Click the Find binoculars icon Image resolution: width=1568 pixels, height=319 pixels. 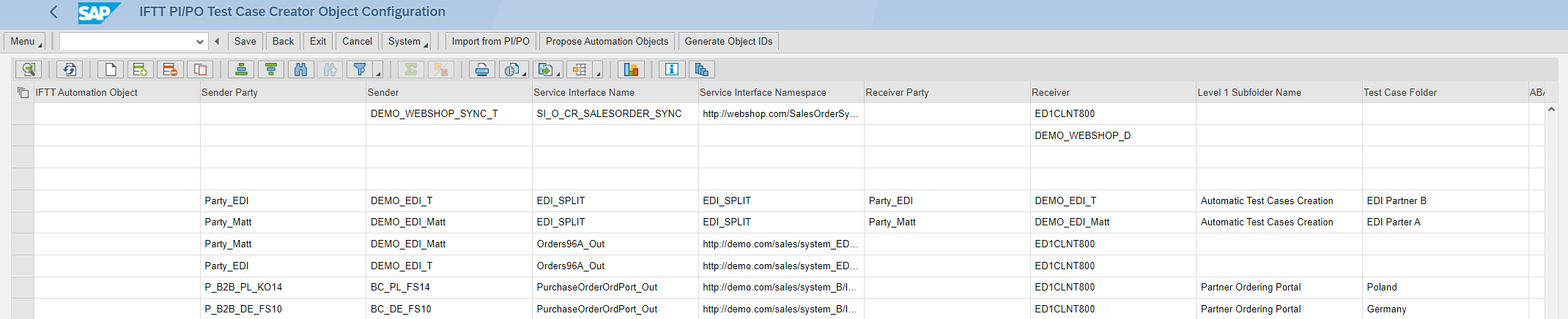pyautogui.click(x=300, y=70)
